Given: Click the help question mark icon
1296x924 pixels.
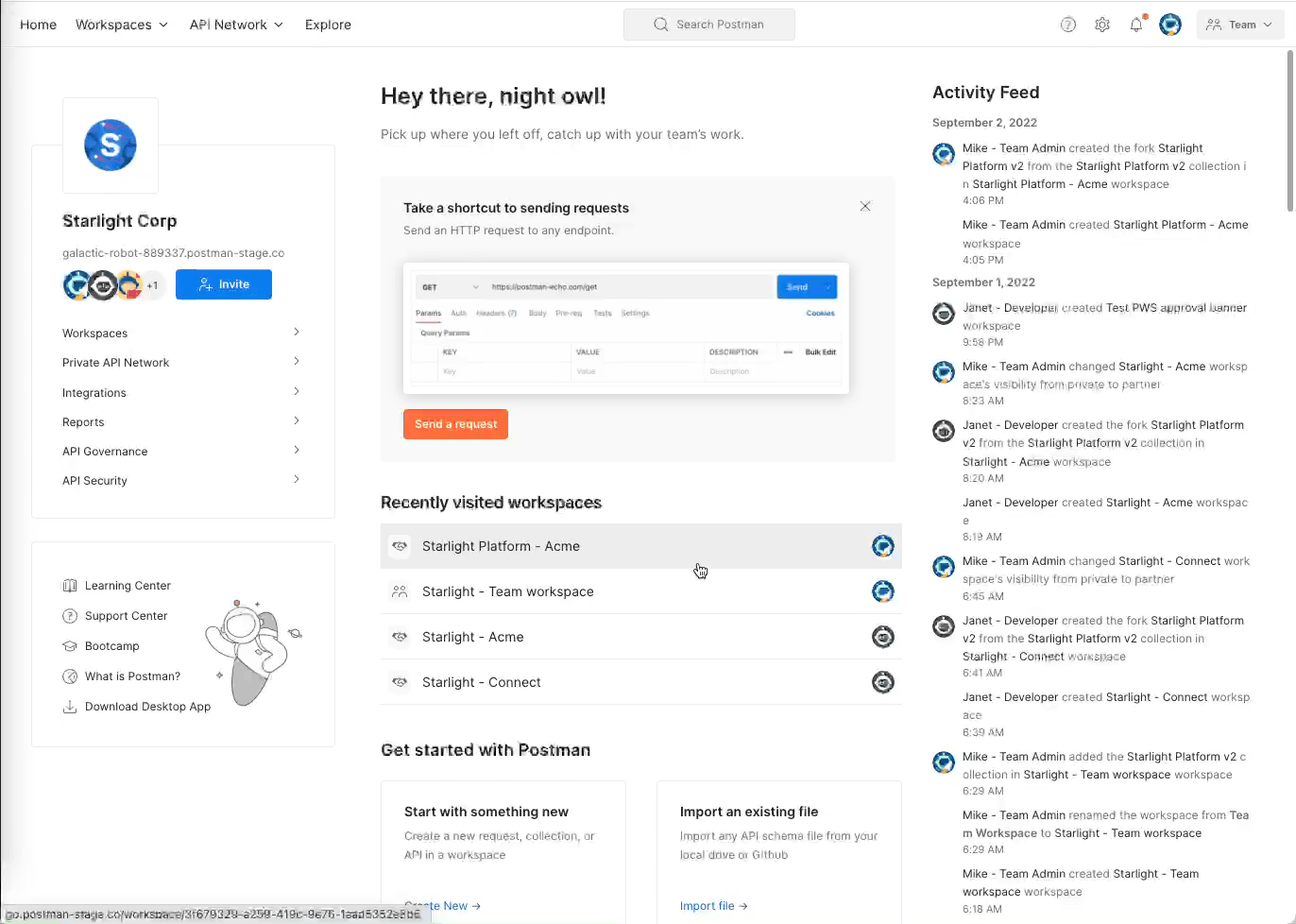Looking at the screenshot, I should pos(1068,25).
